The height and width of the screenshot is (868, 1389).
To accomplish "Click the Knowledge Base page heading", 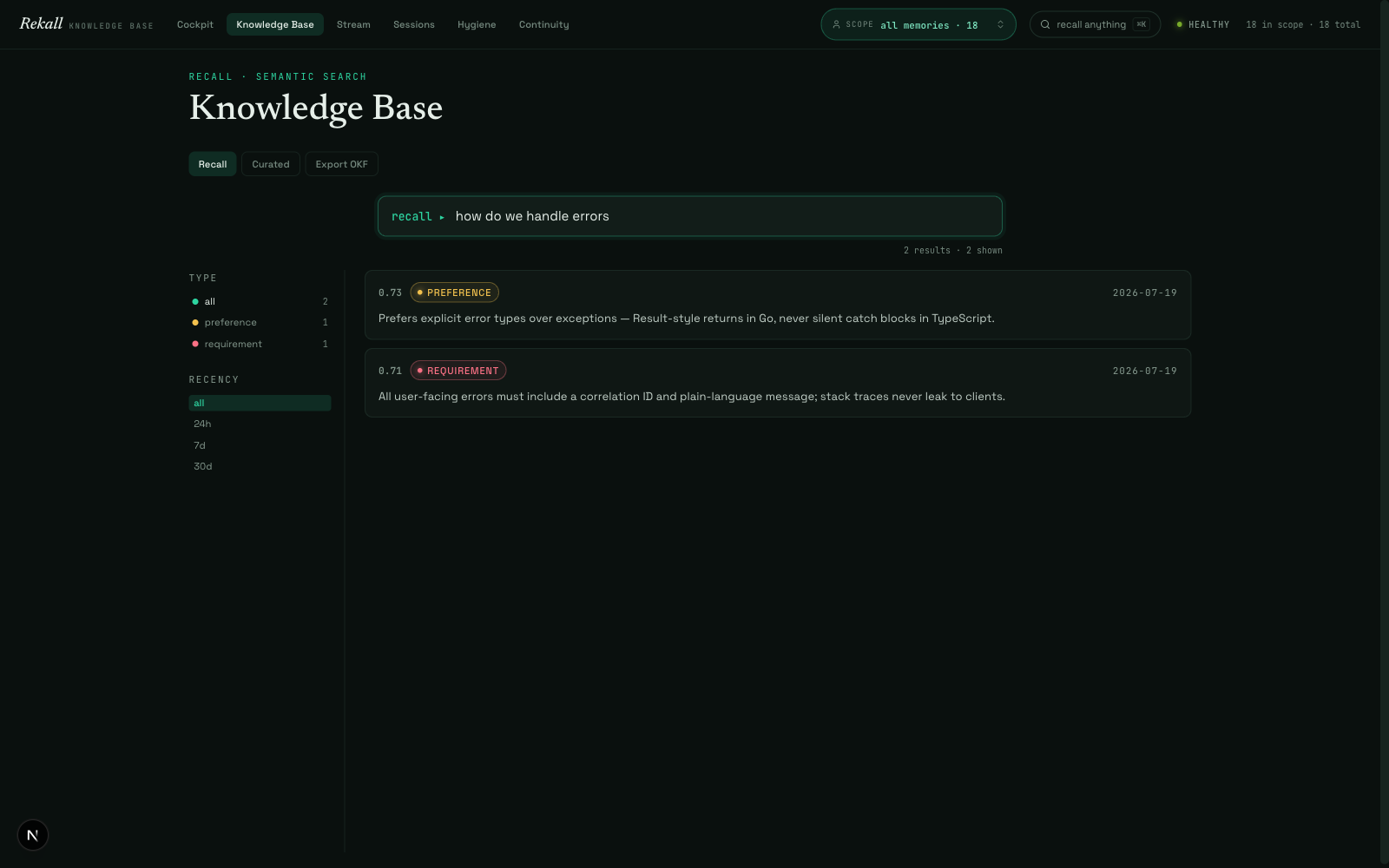I will [x=316, y=108].
